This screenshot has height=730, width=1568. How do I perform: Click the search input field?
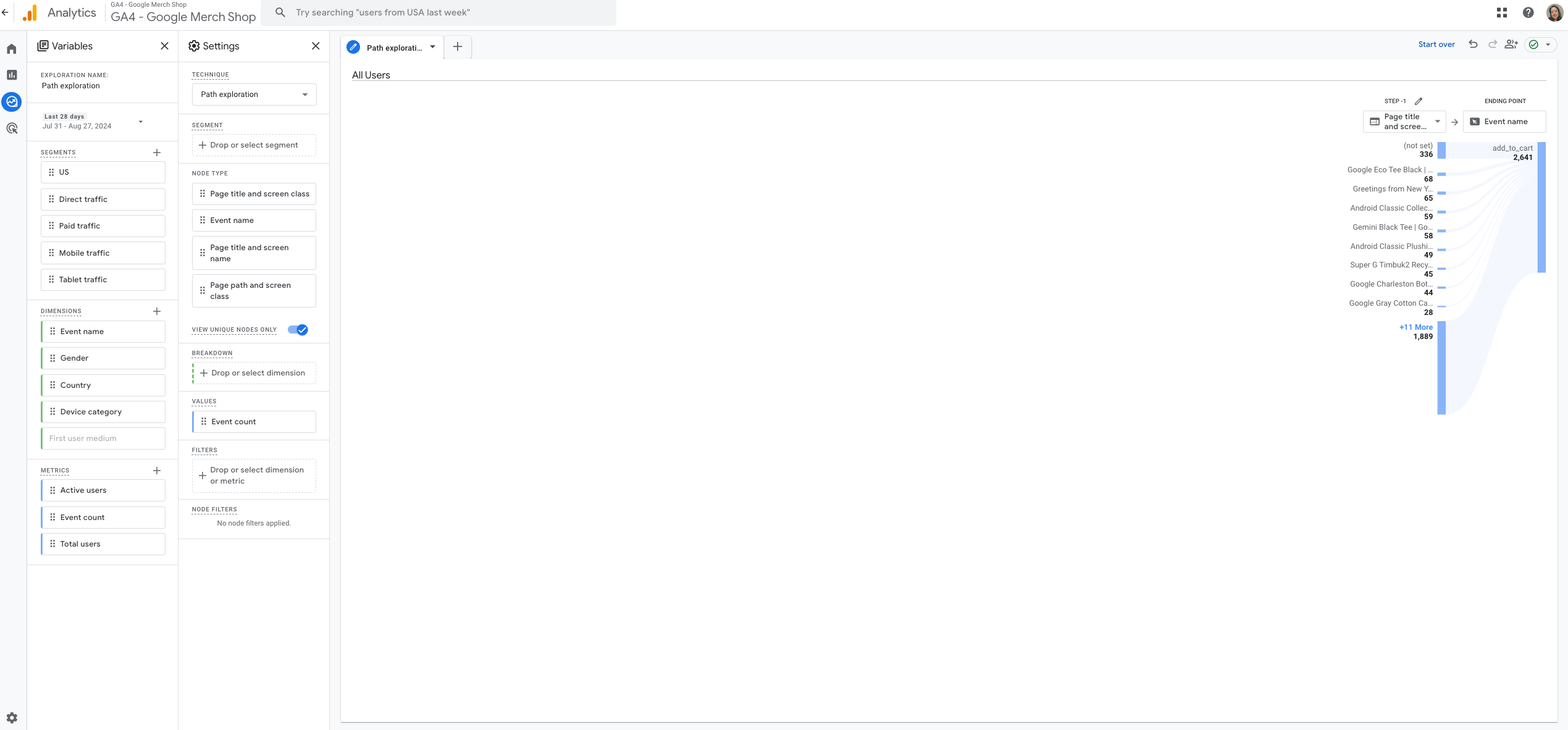(x=438, y=12)
